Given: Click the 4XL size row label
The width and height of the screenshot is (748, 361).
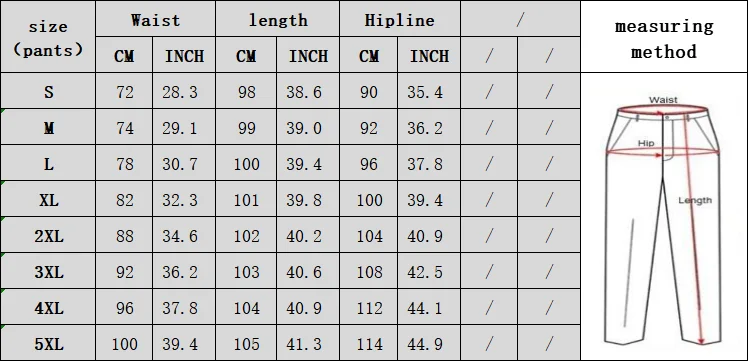Looking at the screenshot, I should 49,309.
